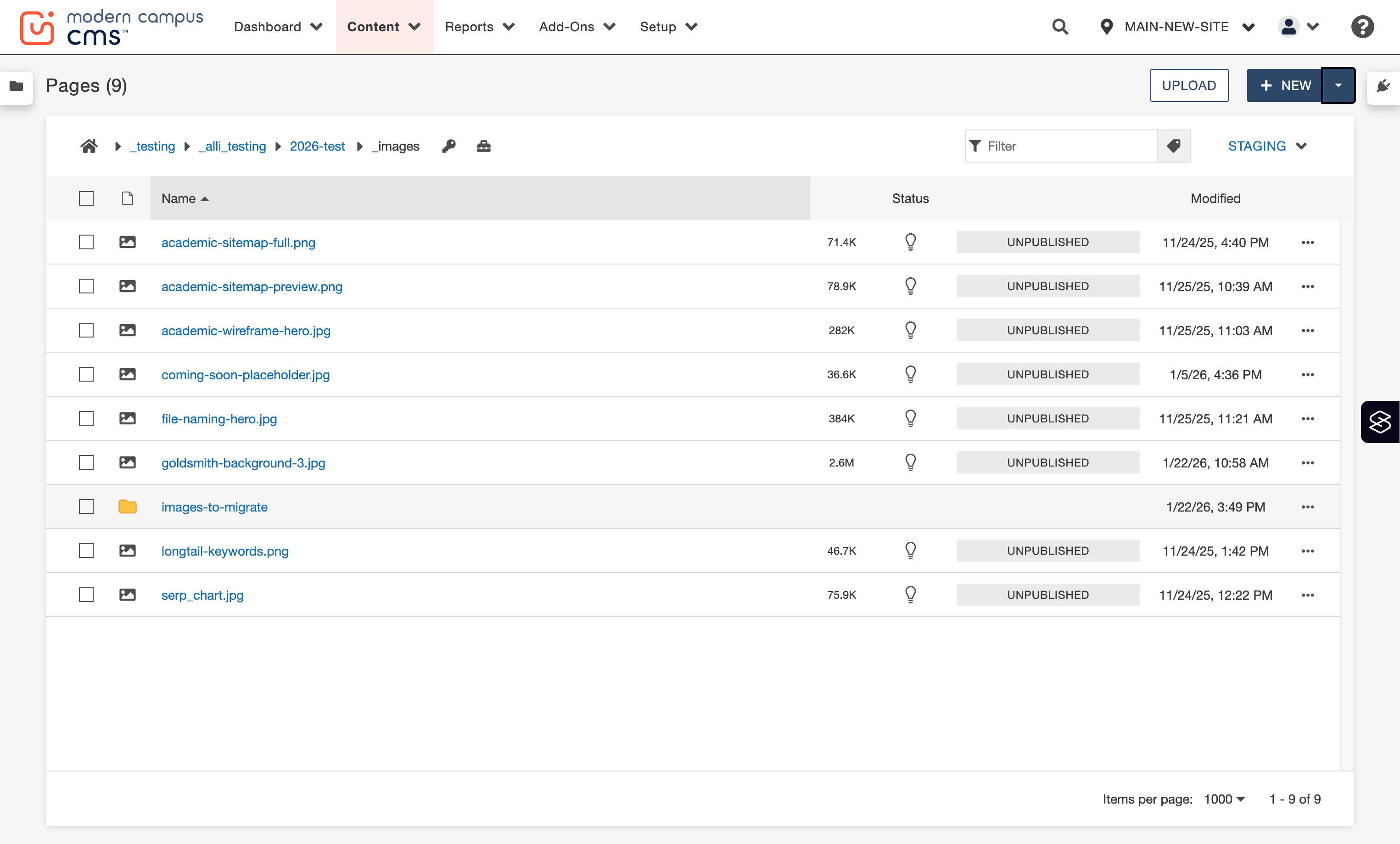Click the + NEW button
1400x844 pixels.
[1284, 85]
